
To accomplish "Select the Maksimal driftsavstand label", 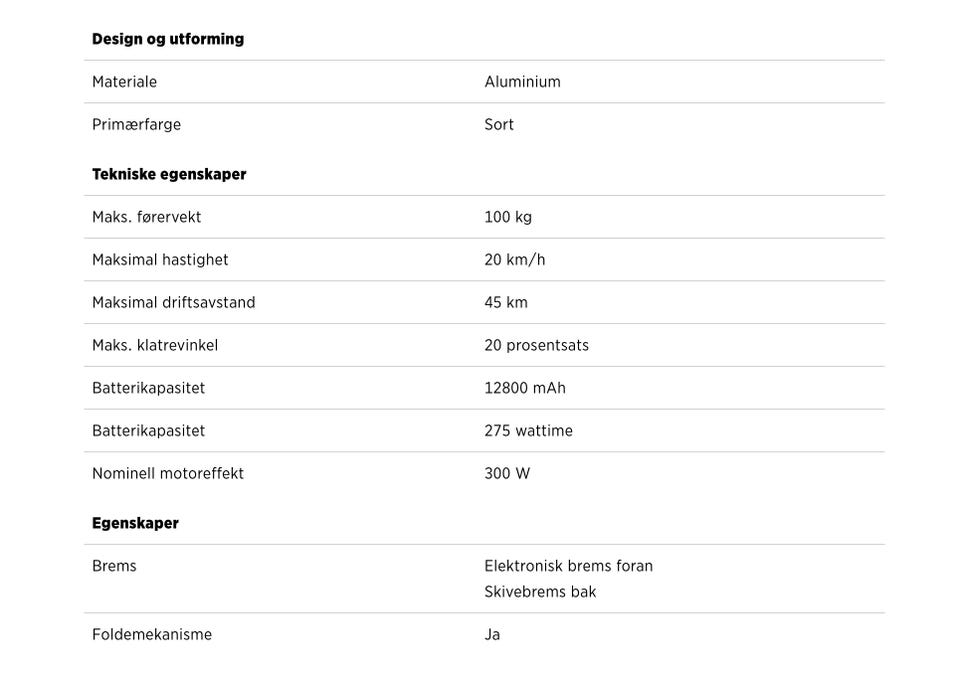I will (x=173, y=303).
